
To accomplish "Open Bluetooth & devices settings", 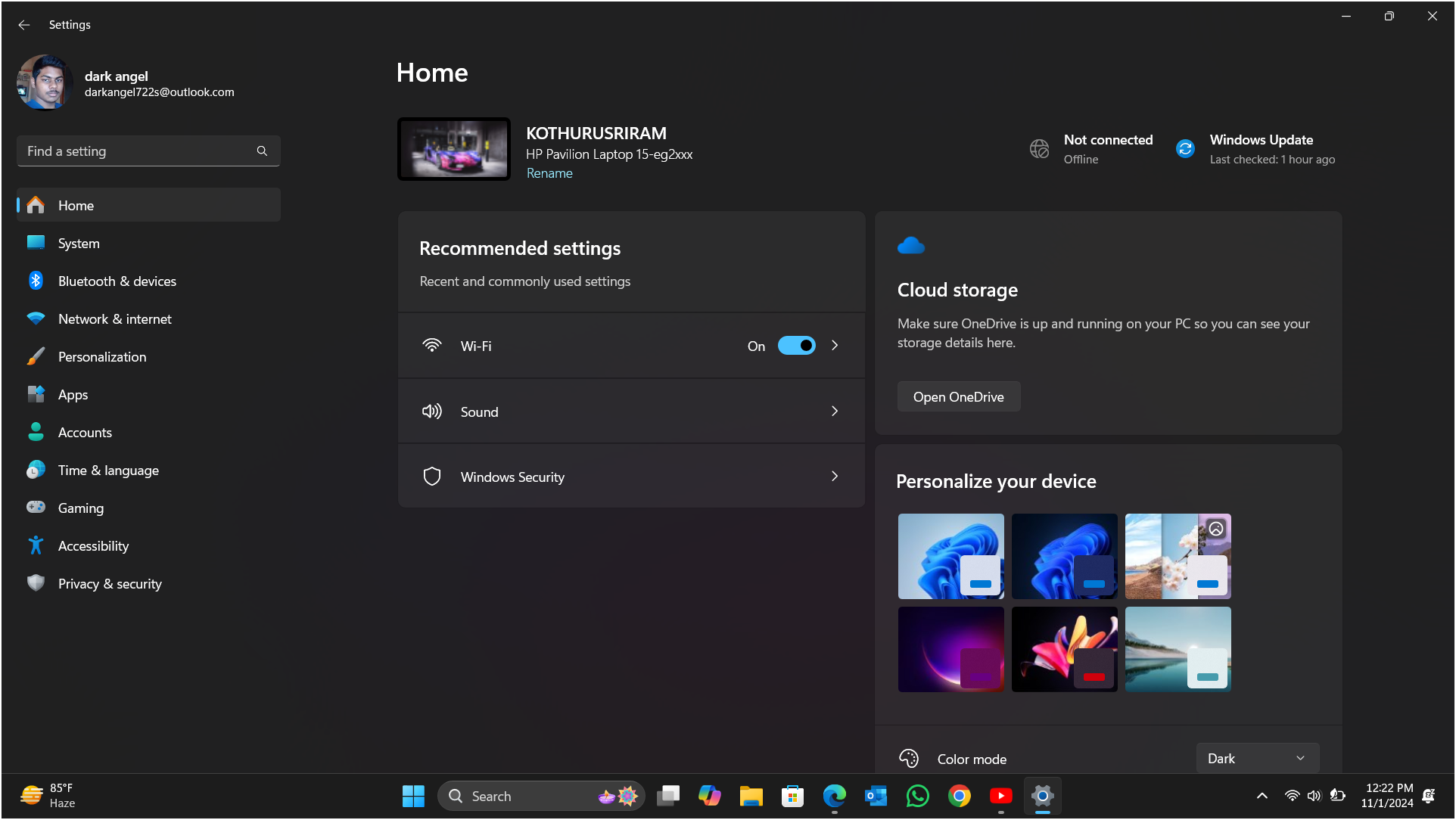I will pyautogui.click(x=117, y=281).
